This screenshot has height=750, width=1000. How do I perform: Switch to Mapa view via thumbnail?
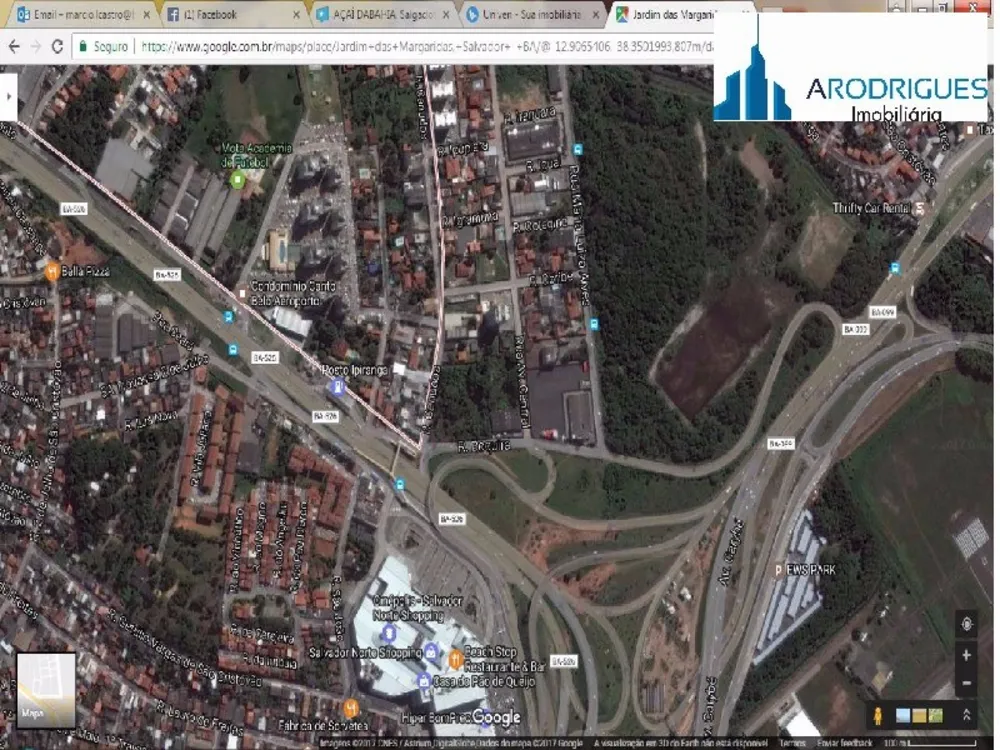46,690
